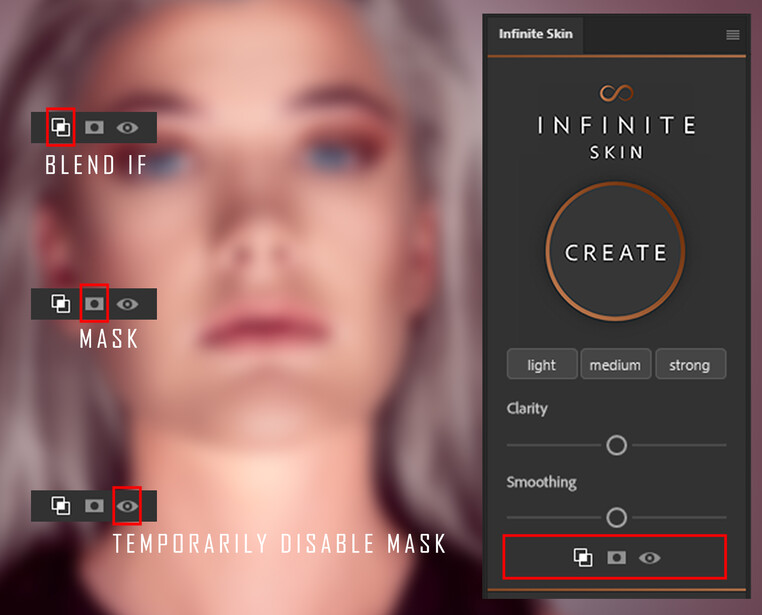The width and height of the screenshot is (762, 615).
Task: Toggle the eye icon in Infinite Skin panel
Action: point(649,558)
